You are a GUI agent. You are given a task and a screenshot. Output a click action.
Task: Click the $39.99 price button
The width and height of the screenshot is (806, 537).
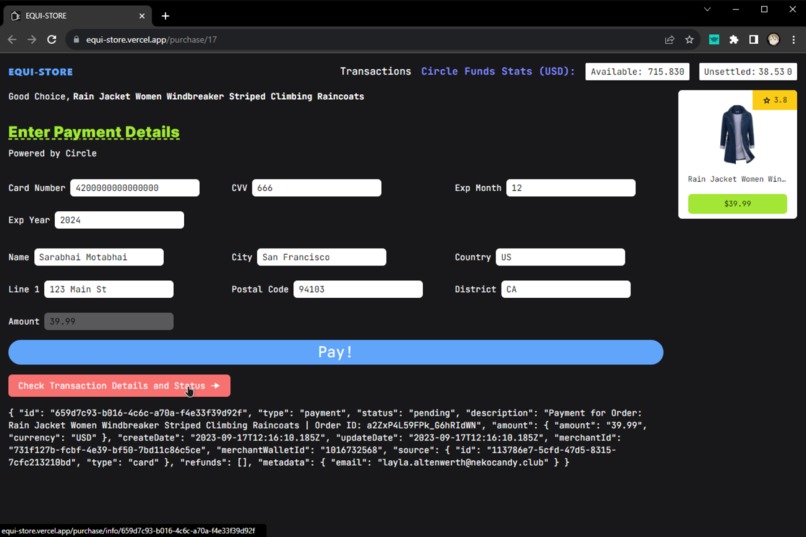click(x=737, y=203)
